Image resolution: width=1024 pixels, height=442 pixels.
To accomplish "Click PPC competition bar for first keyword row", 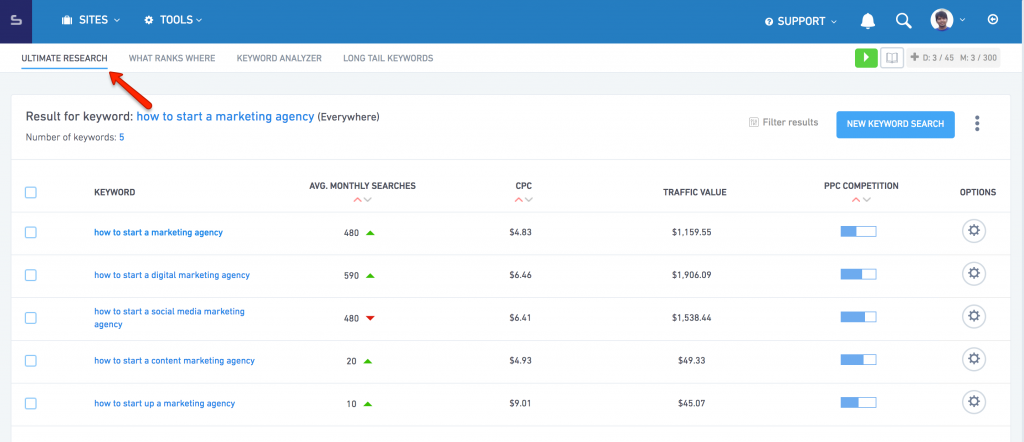I will point(858,232).
